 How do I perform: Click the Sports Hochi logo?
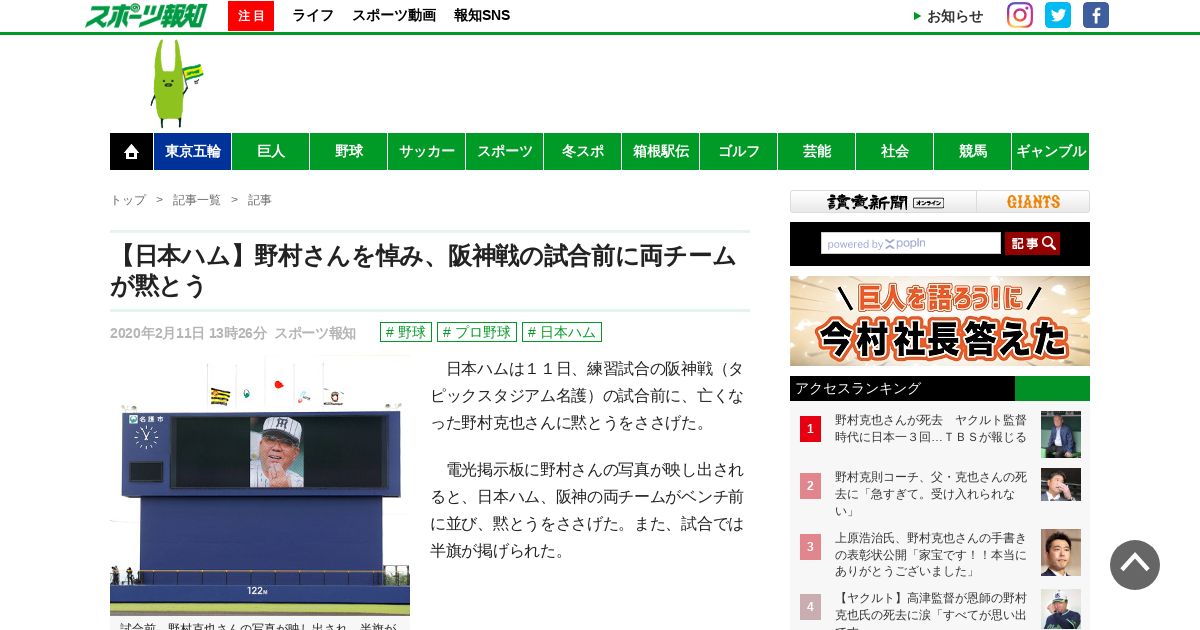pos(146,15)
